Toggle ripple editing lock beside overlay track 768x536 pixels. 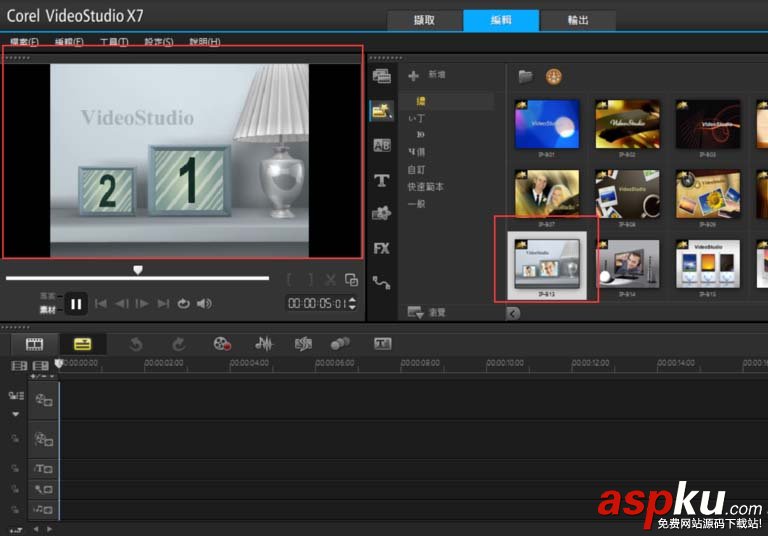(x=15, y=439)
